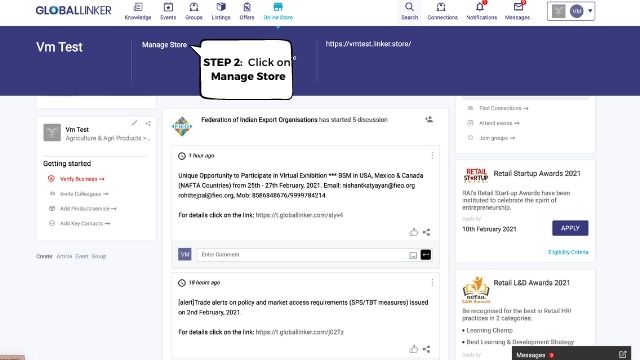Click Add Product/service link

point(88,209)
